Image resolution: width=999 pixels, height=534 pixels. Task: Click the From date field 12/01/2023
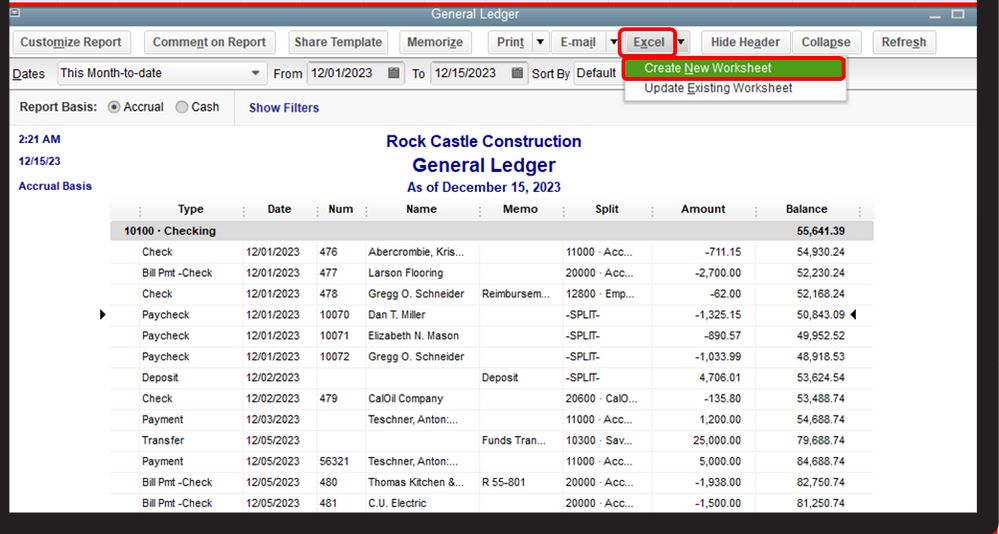(348, 73)
